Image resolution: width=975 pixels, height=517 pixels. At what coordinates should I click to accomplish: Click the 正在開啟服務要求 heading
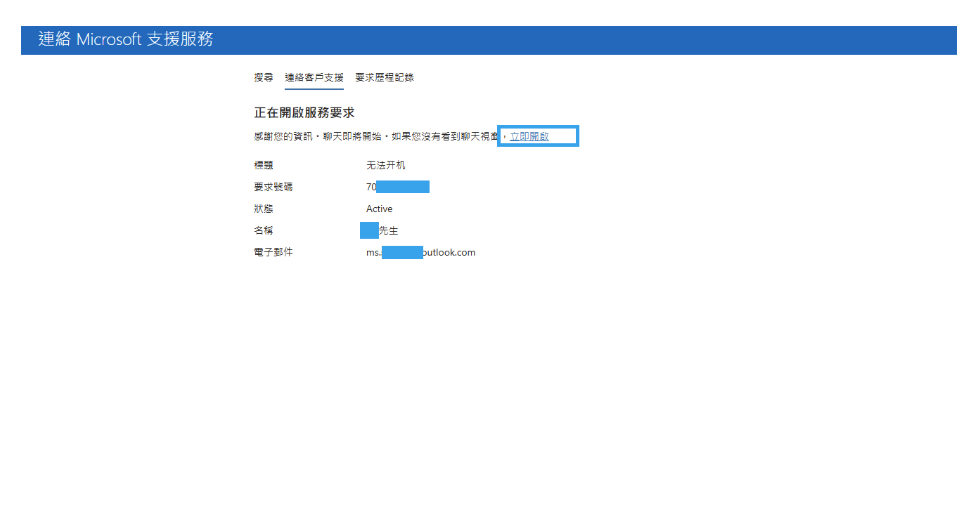coord(304,113)
